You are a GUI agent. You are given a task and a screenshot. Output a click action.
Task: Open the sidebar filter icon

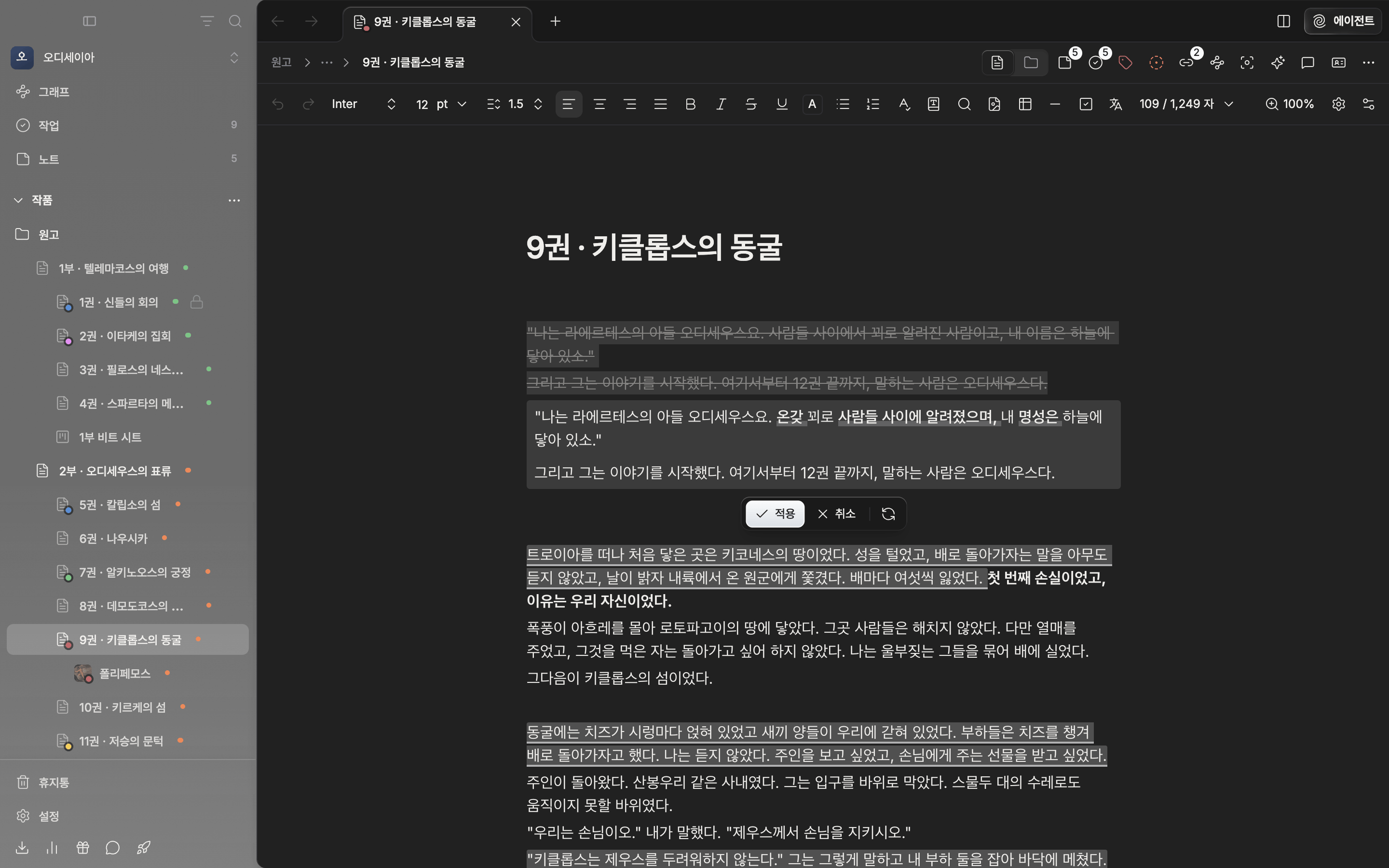(206, 21)
